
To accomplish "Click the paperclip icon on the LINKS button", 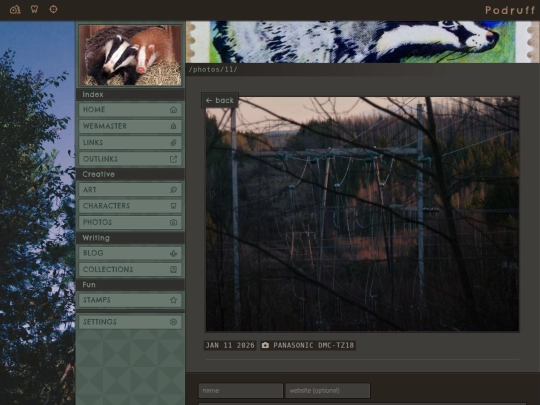I will [x=173, y=142].
